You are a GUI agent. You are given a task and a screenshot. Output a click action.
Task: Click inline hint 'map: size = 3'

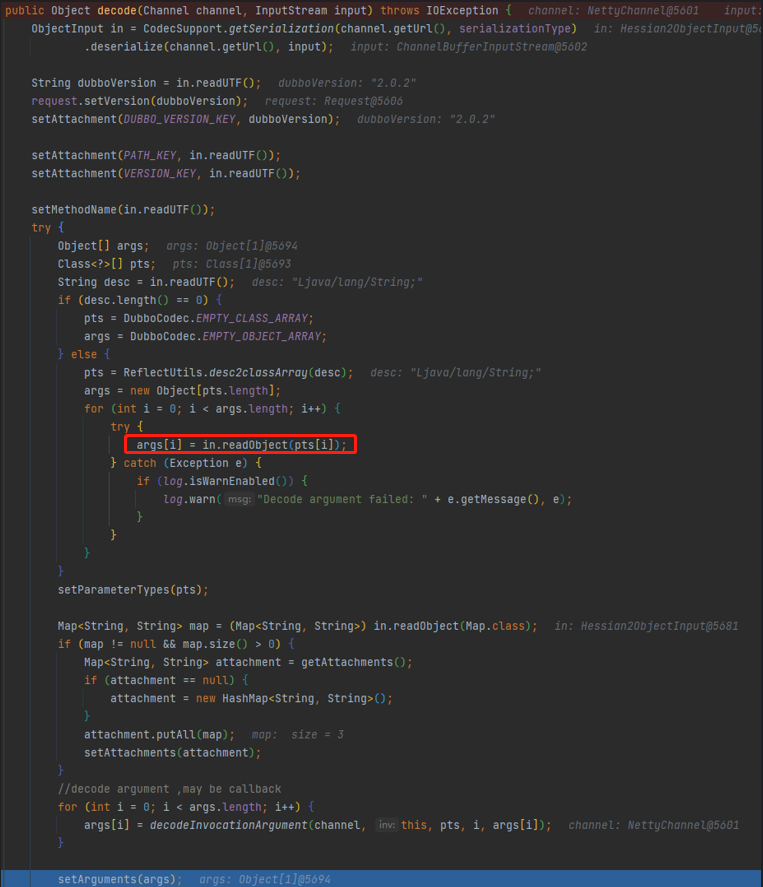tap(298, 734)
